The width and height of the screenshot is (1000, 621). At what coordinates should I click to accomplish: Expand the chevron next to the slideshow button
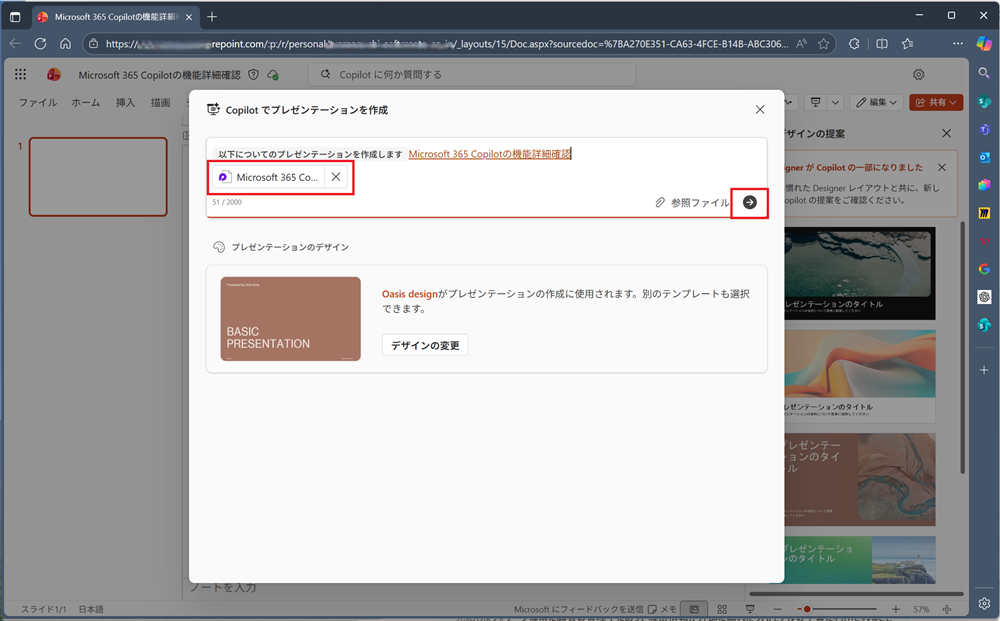pyautogui.click(x=835, y=102)
